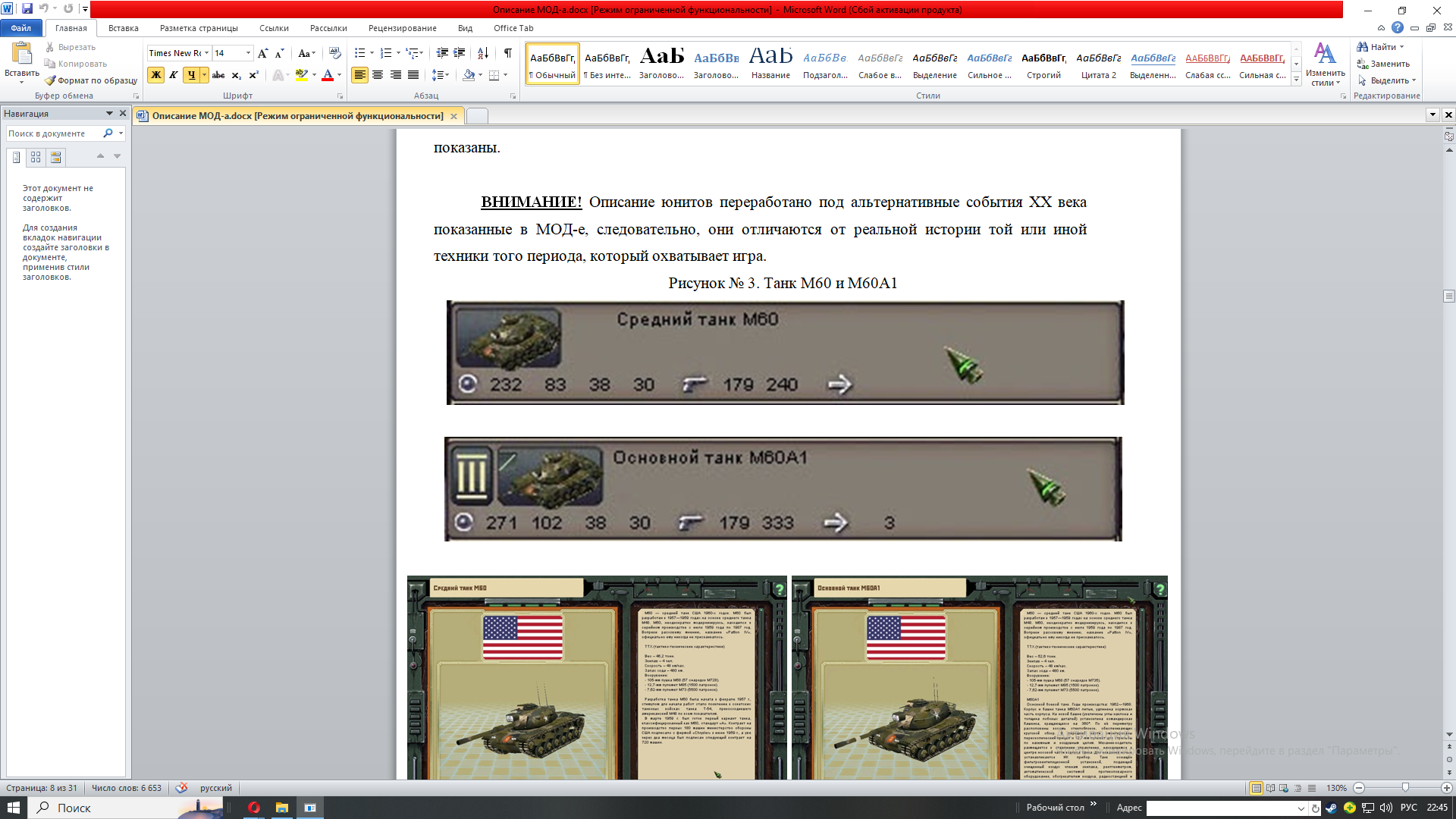The image size is (1456, 819).
Task: Click the spell check icon in status bar
Action: [181, 788]
